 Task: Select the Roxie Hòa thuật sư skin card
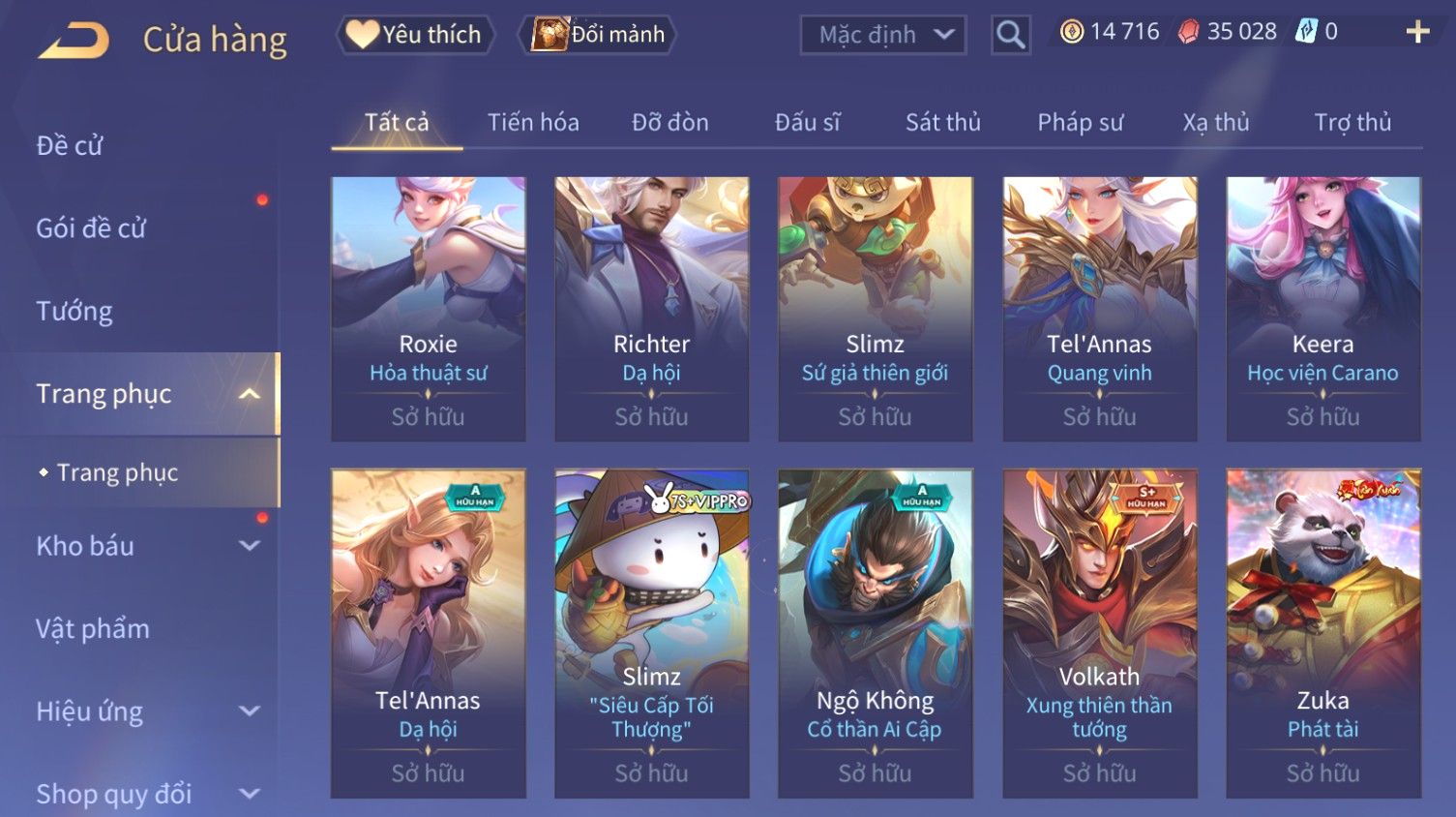click(429, 309)
